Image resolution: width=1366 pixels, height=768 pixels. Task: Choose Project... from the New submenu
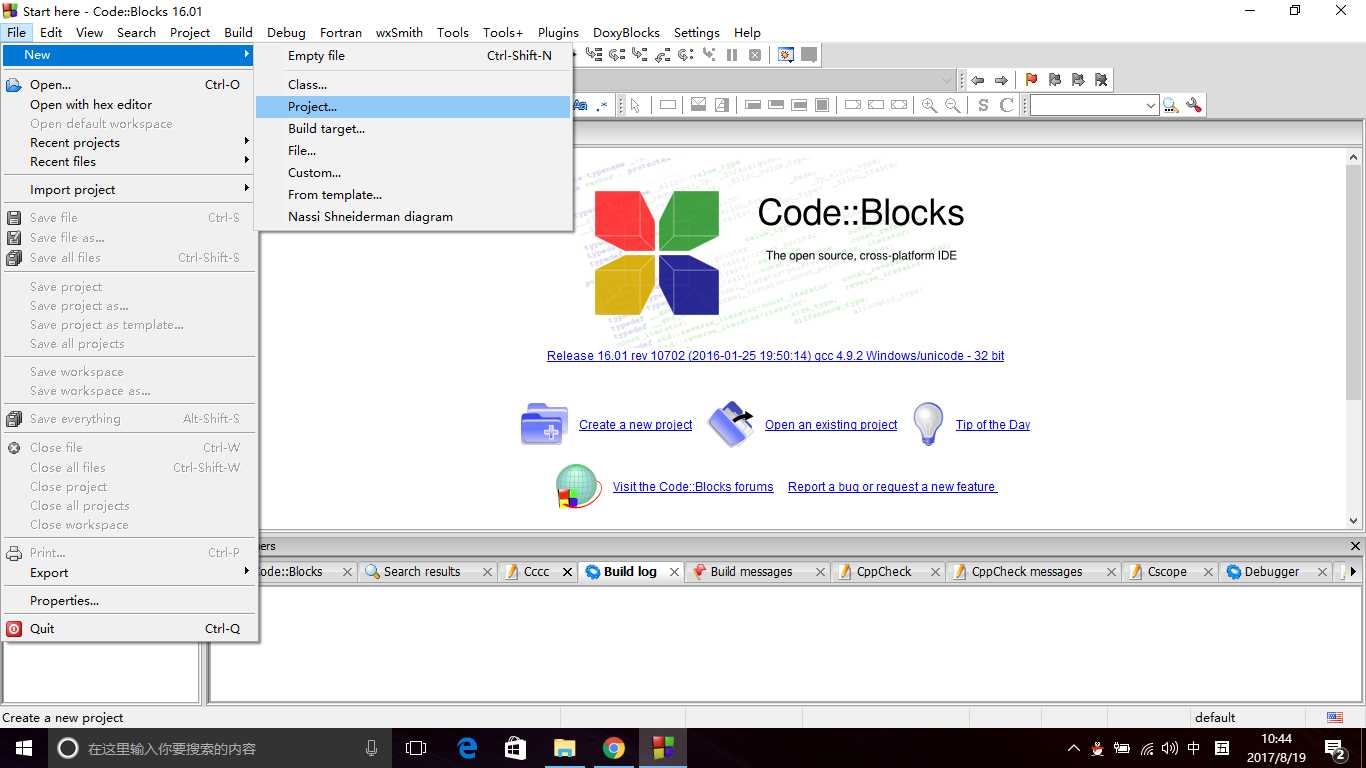(413, 107)
